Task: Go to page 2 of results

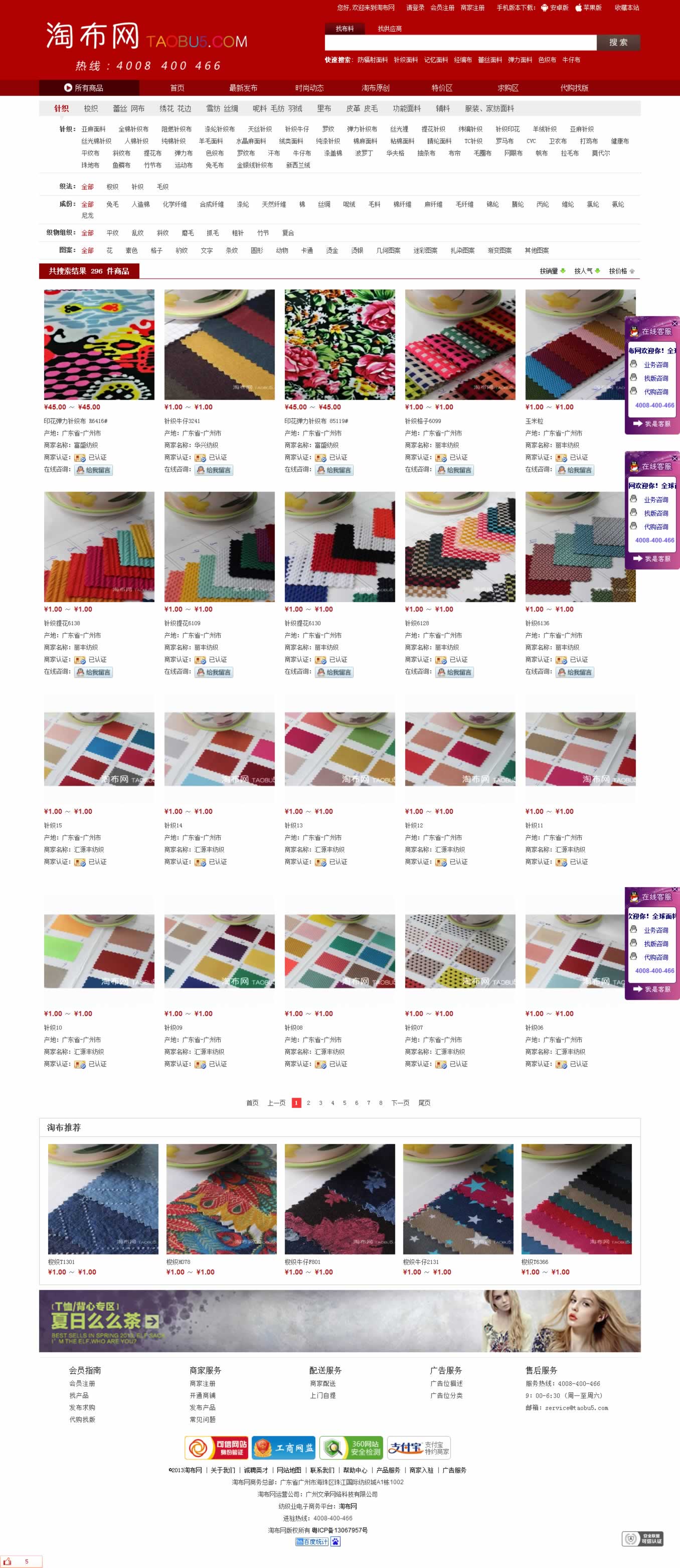Action: [x=308, y=1103]
